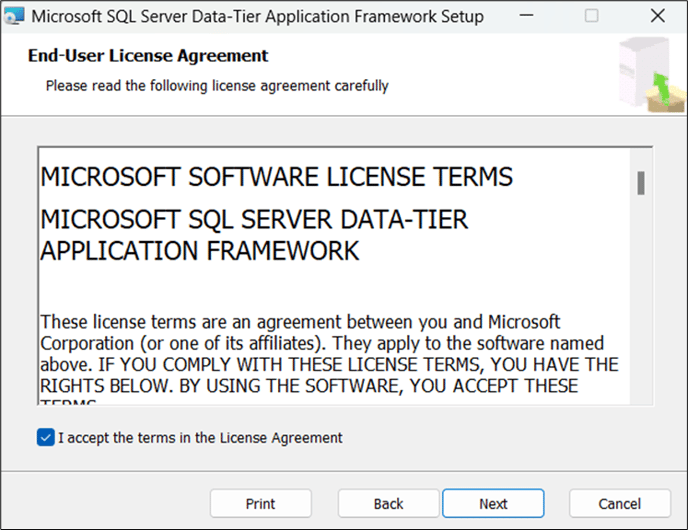The width and height of the screenshot is (688, 530).
Task: Proceed by pressing Next
Action: tap(493, 503)
